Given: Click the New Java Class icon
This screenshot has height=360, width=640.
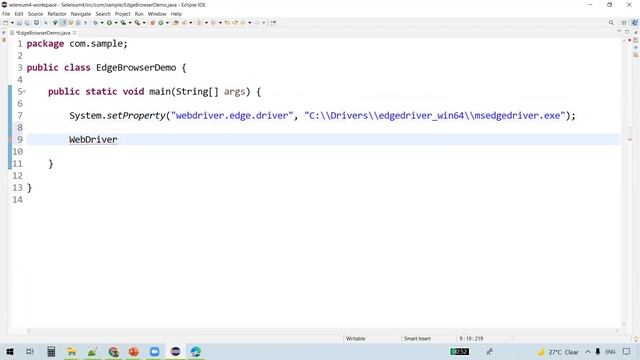Looking at the screenshot, I should pyautogui.click(x=160, y=23).
